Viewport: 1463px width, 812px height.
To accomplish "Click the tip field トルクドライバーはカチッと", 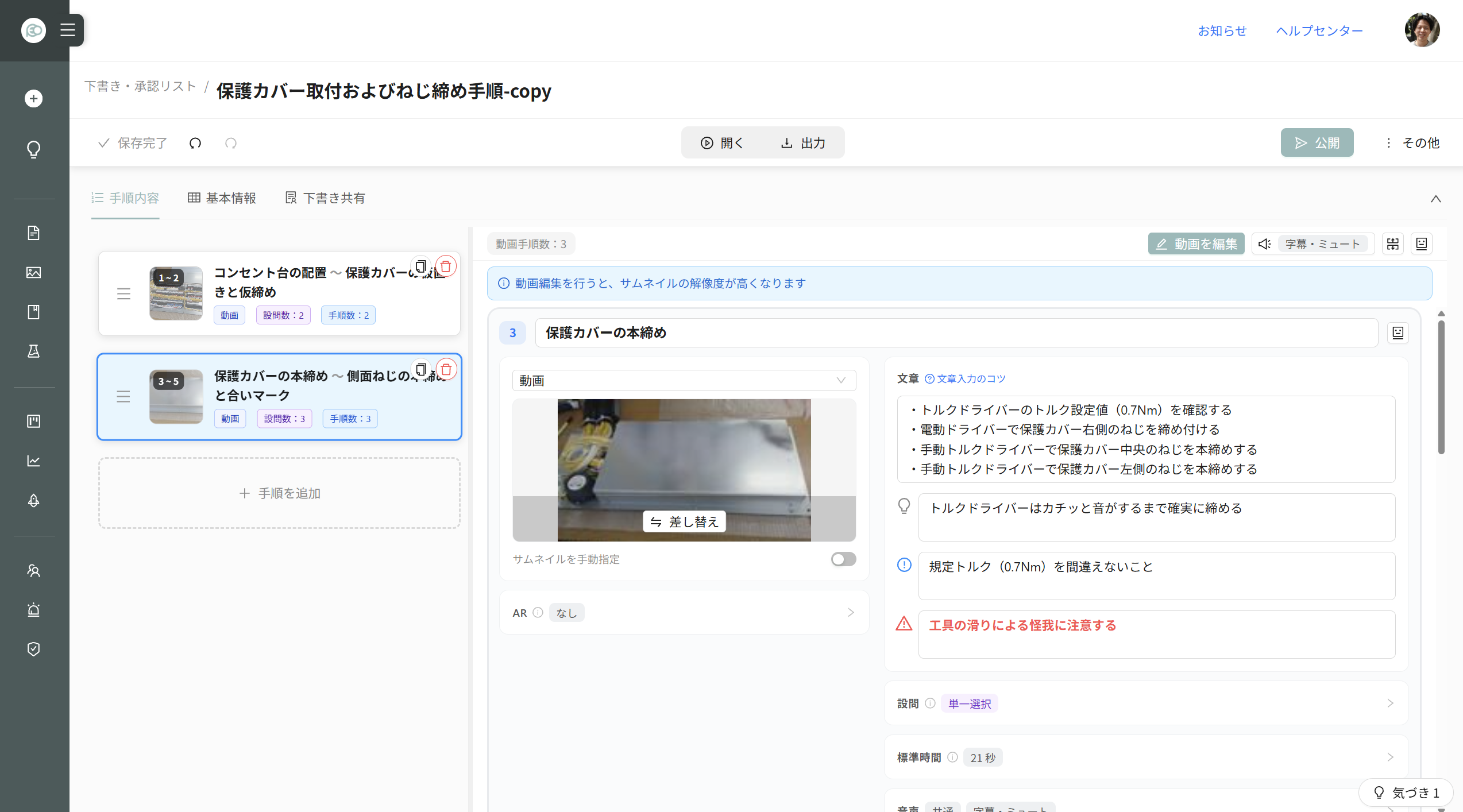I will pyautogui.click(x=1156, y=517).
